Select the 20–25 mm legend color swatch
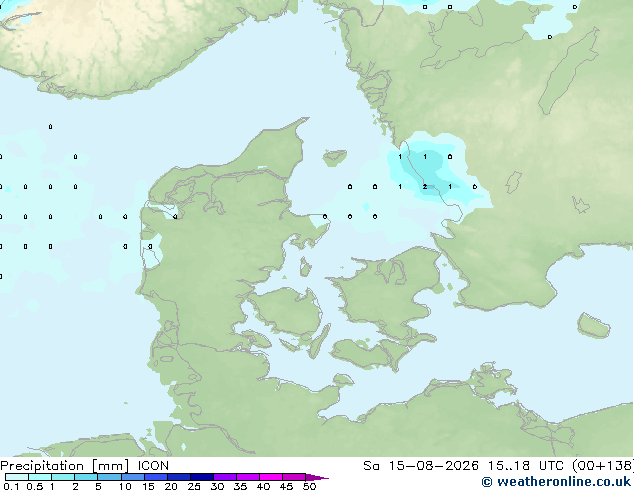634x490 pixels. click(x=178, y=477)
